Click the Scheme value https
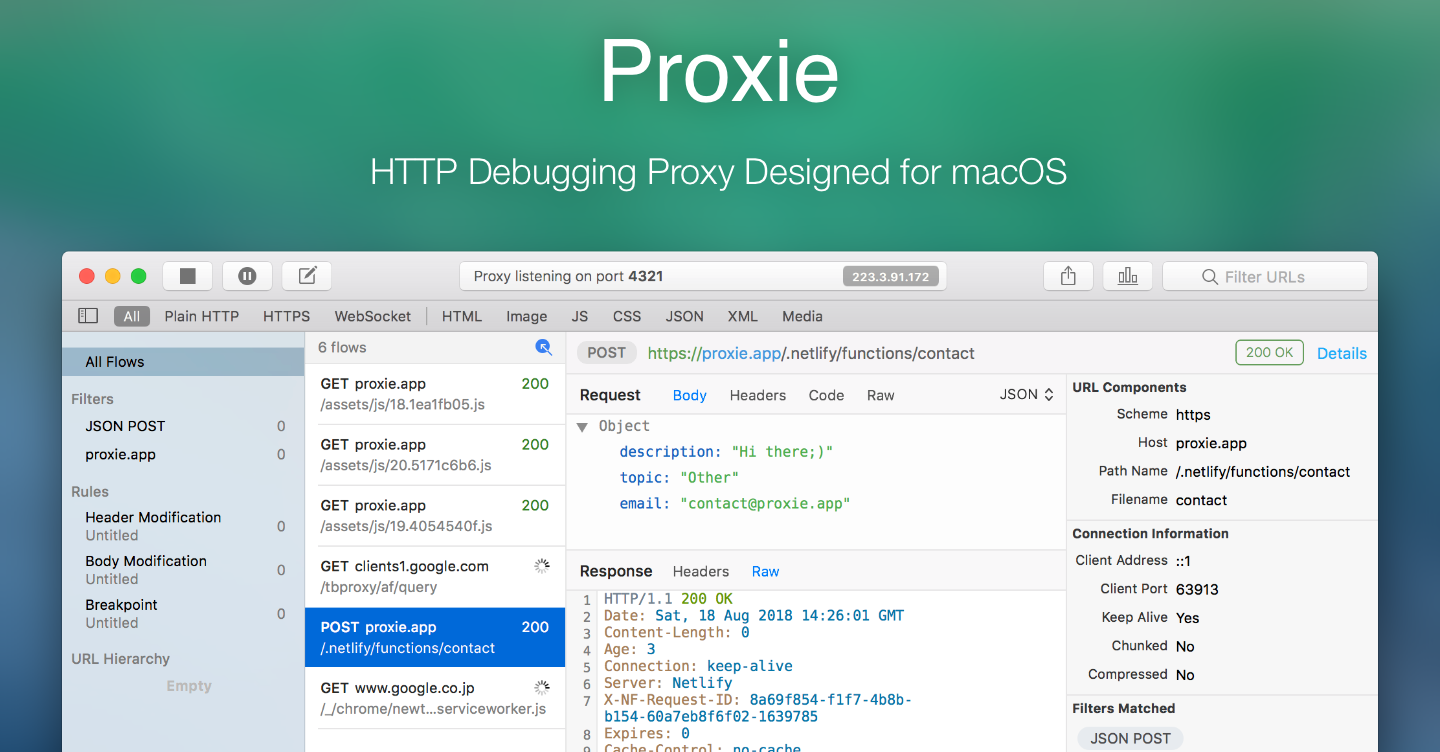This screenshot has height=752, width=1440. (x=1193, y=415)
